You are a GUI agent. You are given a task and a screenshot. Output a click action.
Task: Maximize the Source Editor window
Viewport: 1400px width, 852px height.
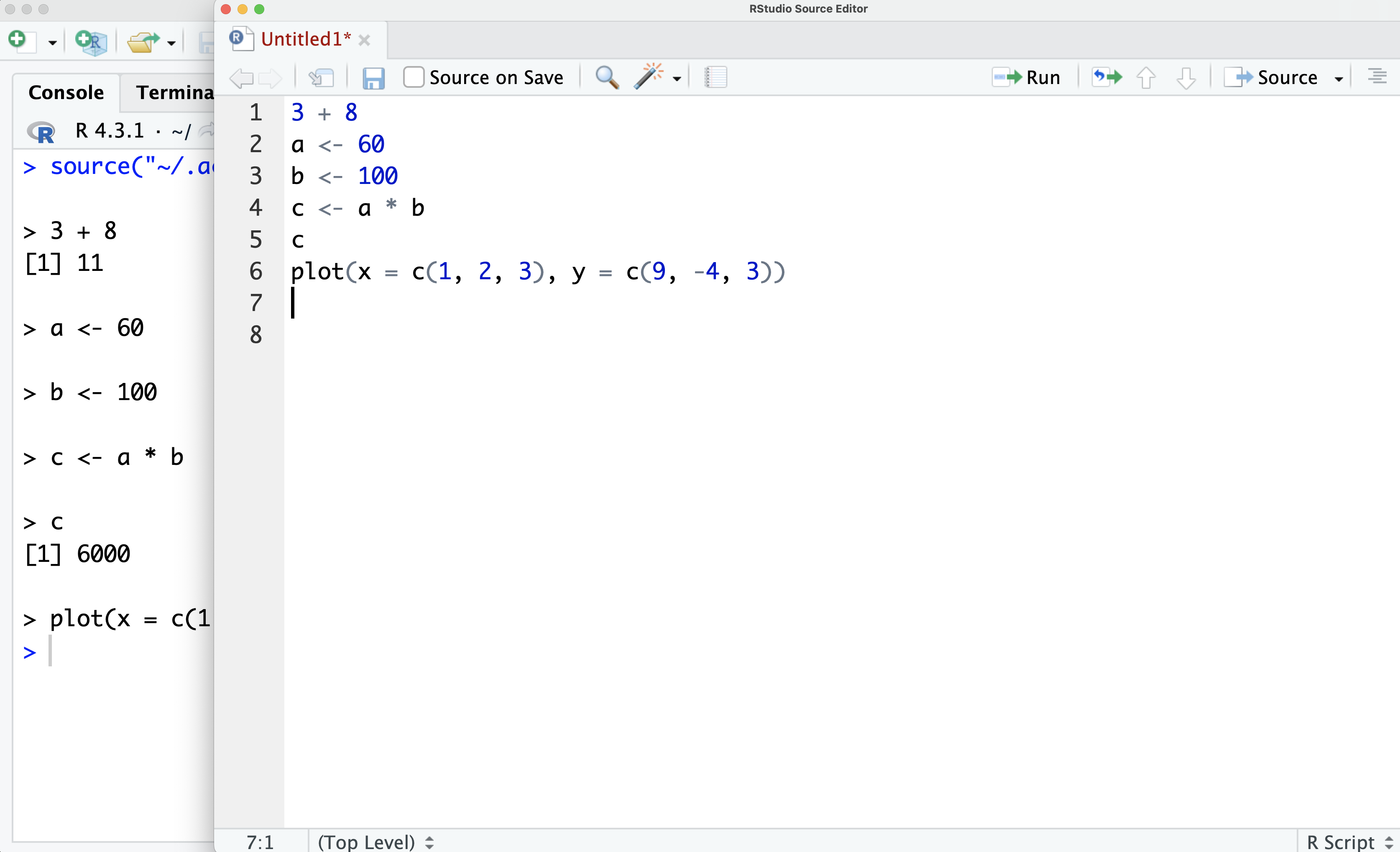(259, 9)
